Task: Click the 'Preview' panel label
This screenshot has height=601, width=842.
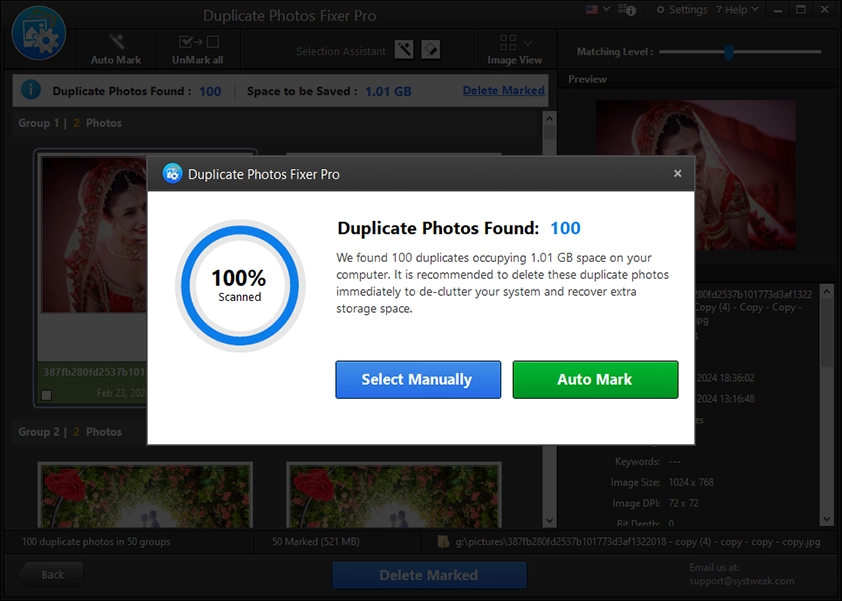Action: tap(587, 79)
